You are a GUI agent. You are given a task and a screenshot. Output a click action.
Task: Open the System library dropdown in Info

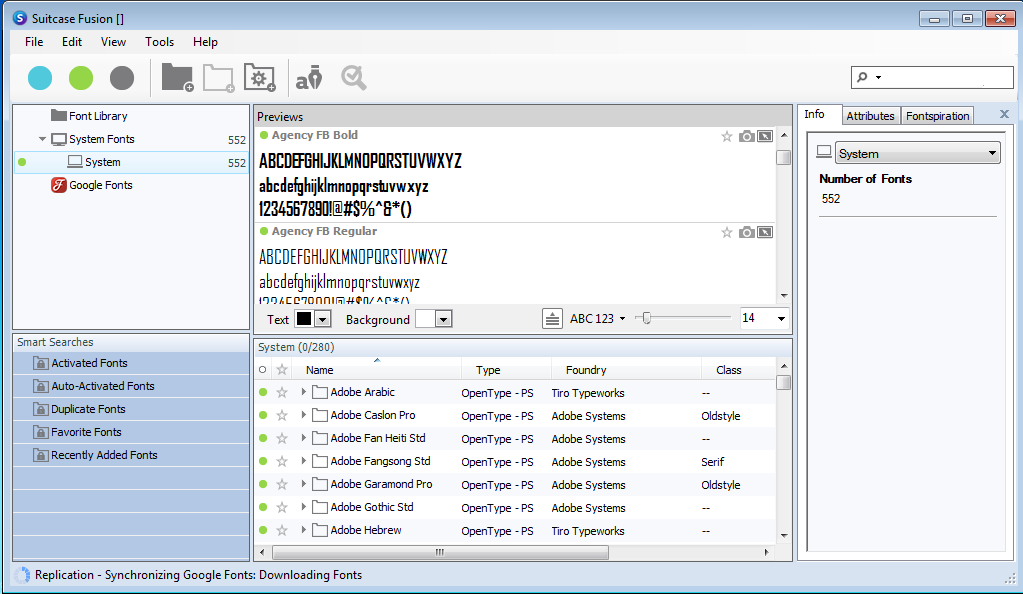click(x=917, y=153)
